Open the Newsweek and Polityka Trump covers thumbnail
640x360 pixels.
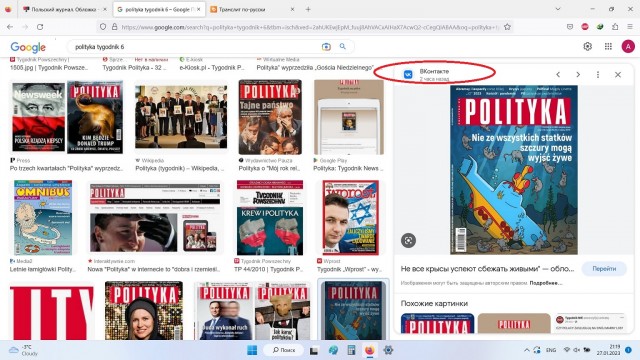click(x=67, y=117)
